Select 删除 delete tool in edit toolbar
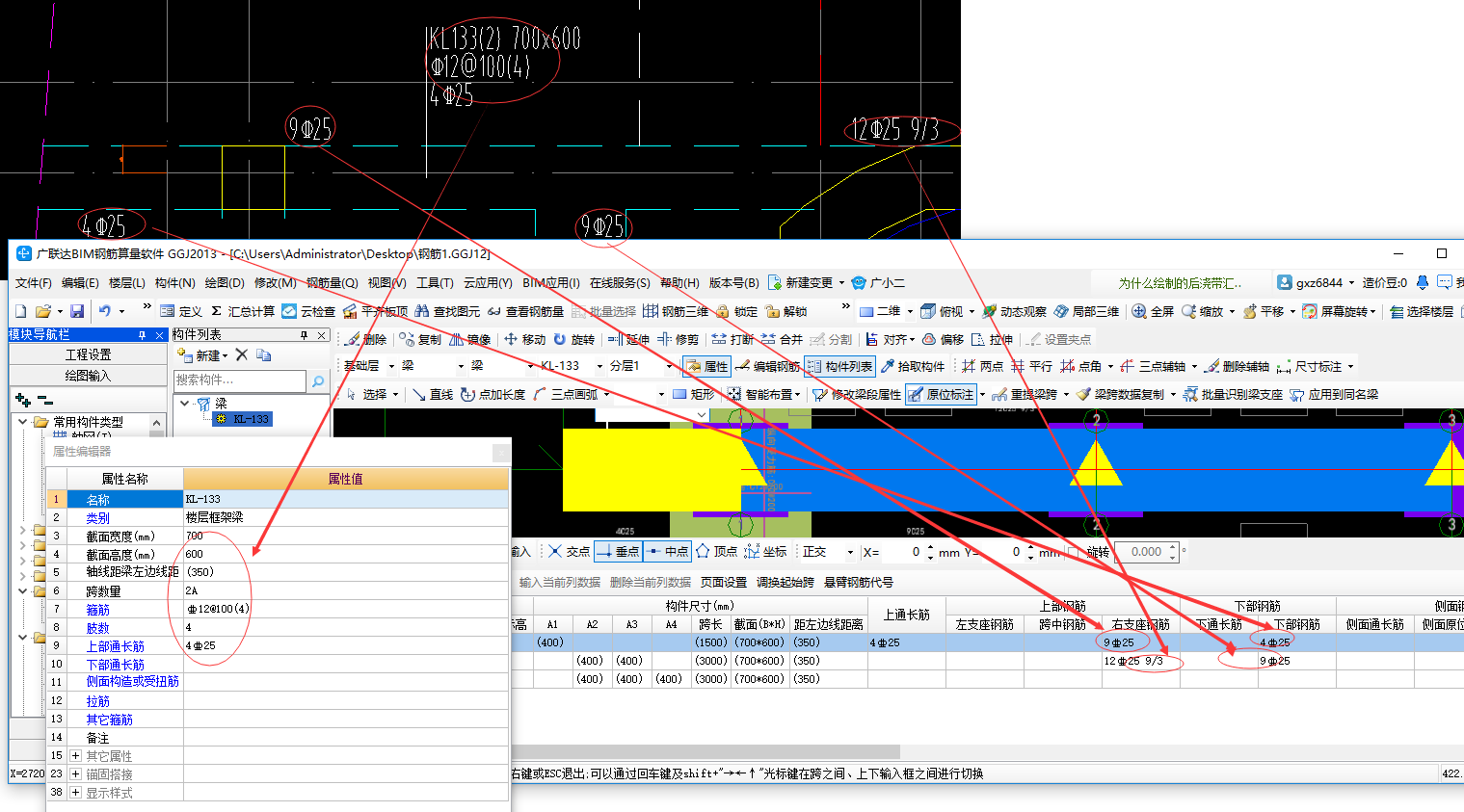This screenshot has height=812, width=1464. click(366, 339)
